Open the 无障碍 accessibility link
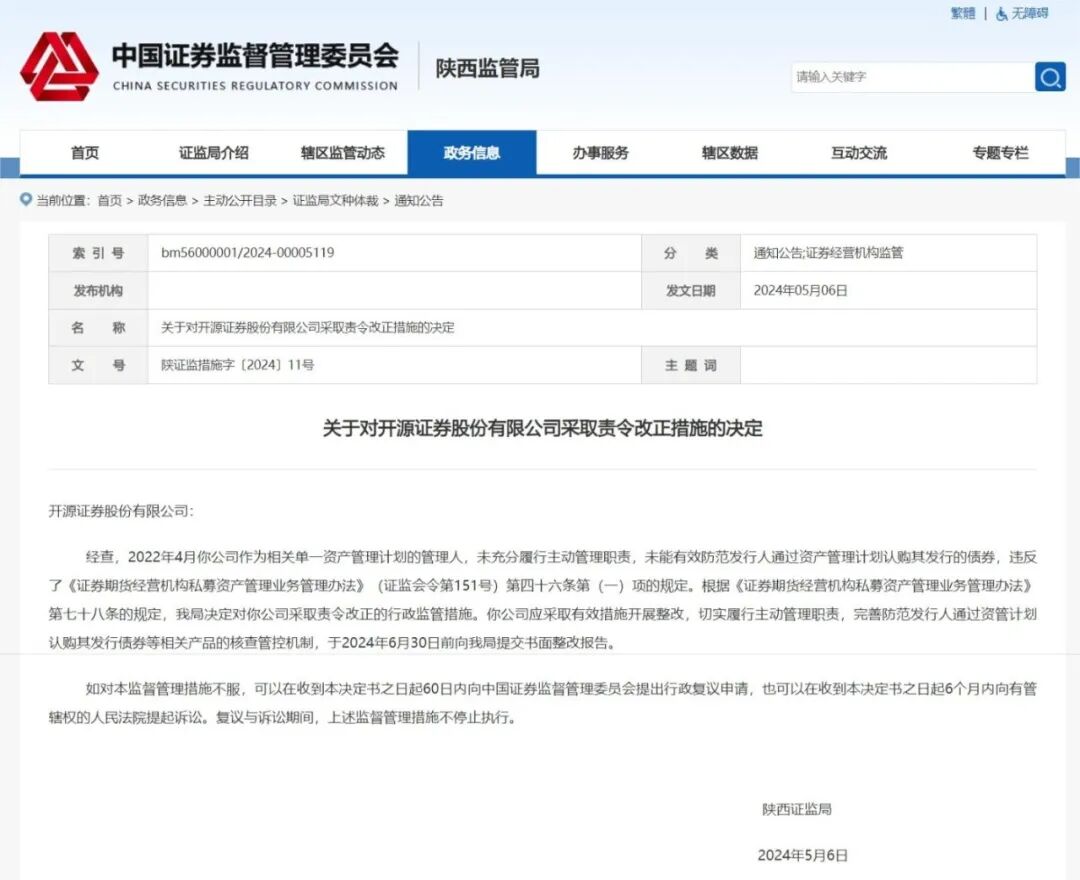Image resolution: width=1080 pixels, height=880 pixels. click(x=1029, y=13)
